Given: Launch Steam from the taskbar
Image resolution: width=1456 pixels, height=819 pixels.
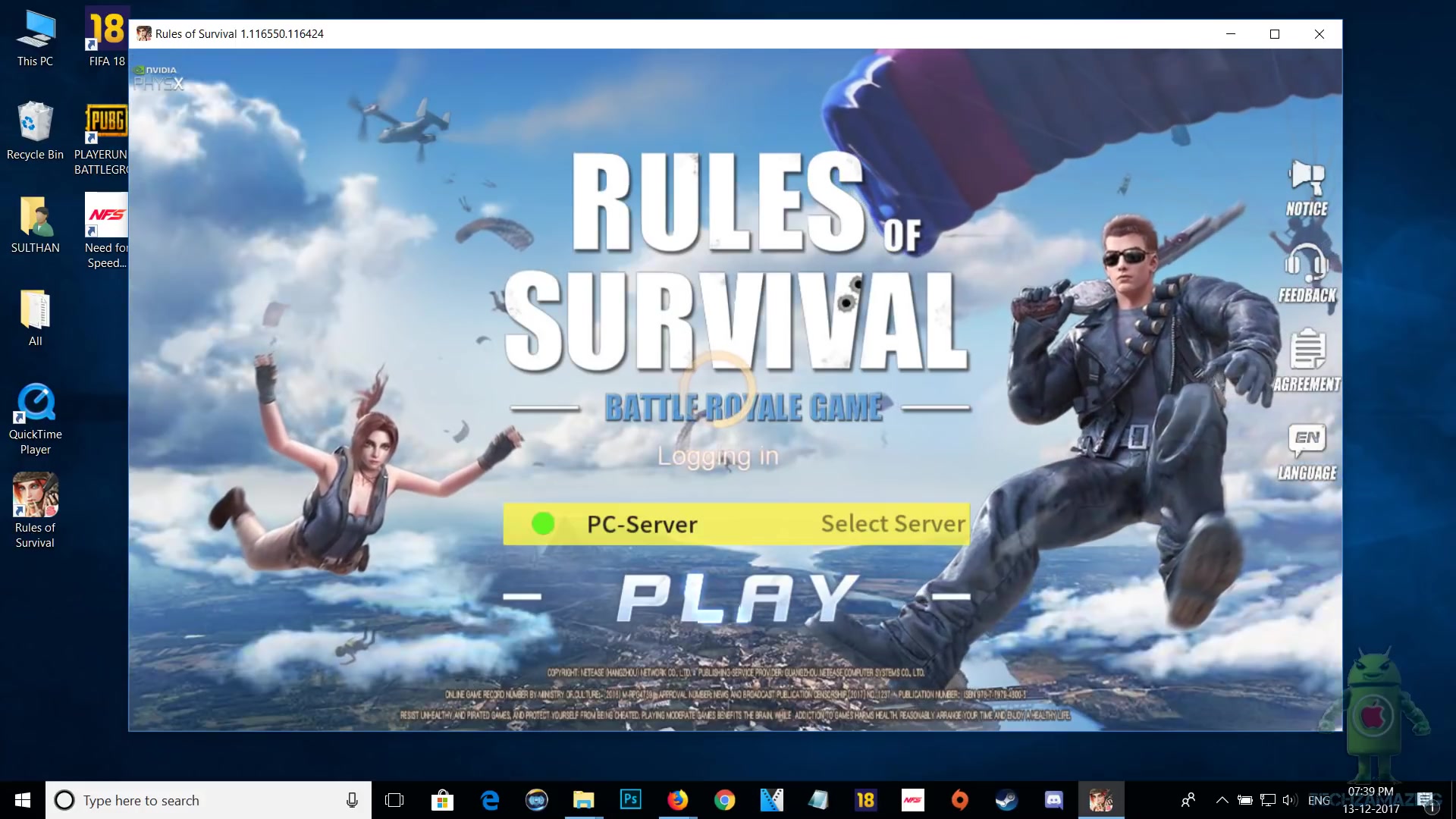Looking at the screenshot, I should (1006, 800).
